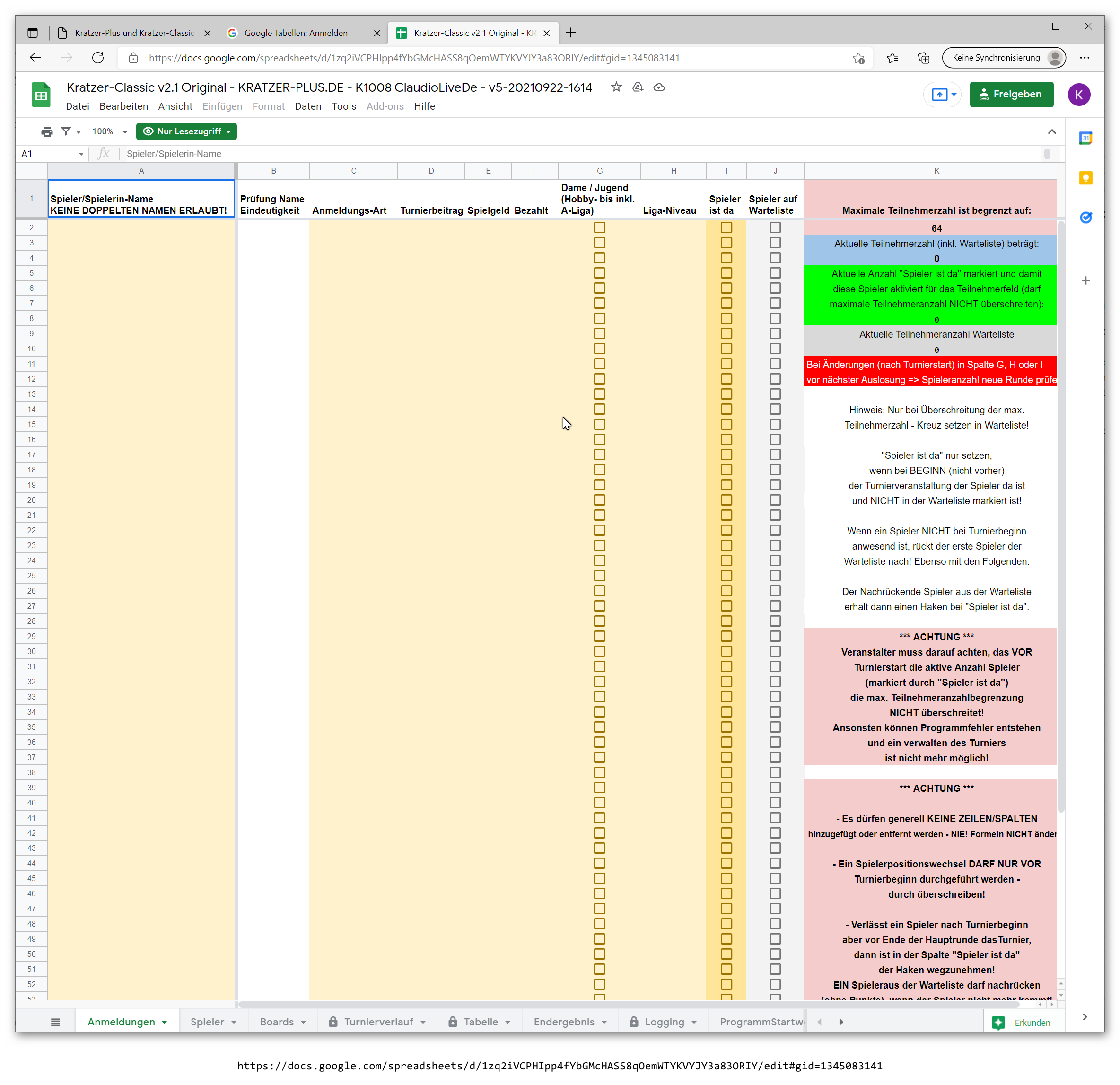Open the Anmeldungen tab dropdown arrow
This screenshot has height=1085, width=1120.
[x=165, y=1022]
